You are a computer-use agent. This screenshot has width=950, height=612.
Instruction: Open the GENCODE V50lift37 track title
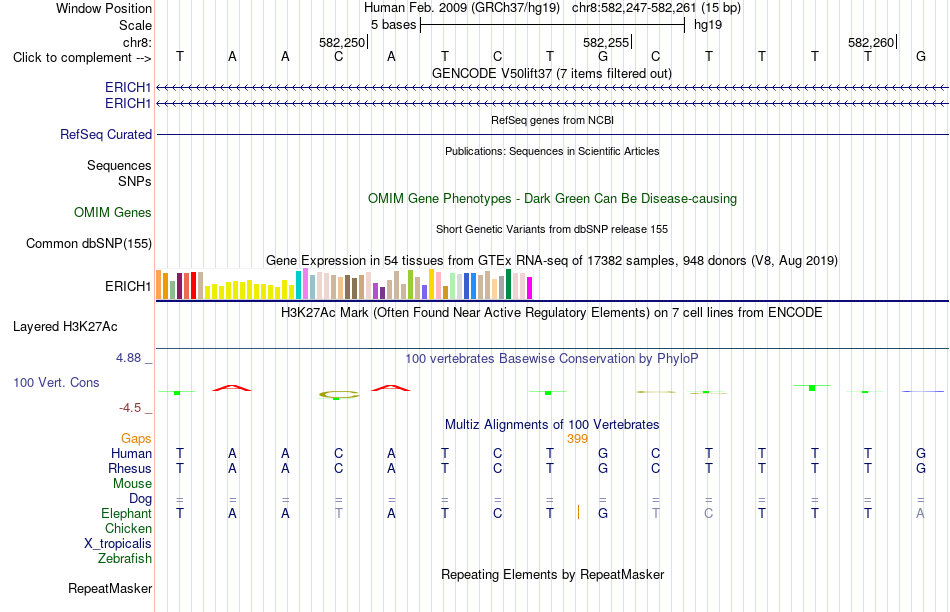[x=551, y=73]
